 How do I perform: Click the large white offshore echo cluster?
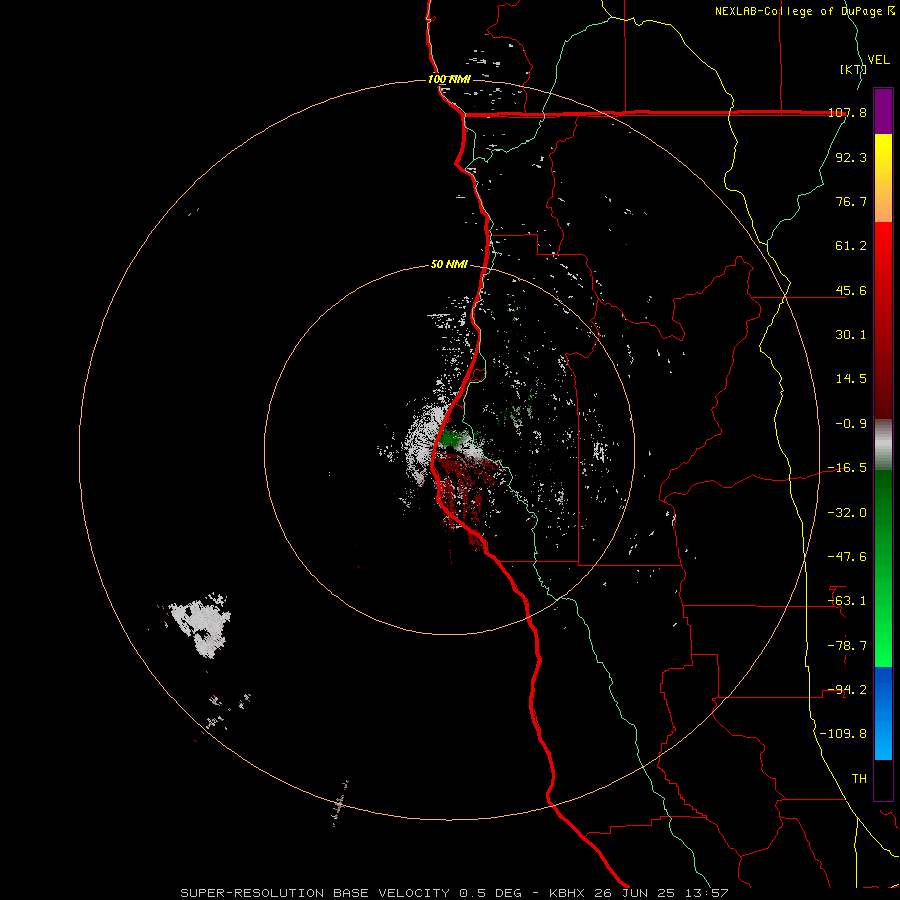point(200,624)
